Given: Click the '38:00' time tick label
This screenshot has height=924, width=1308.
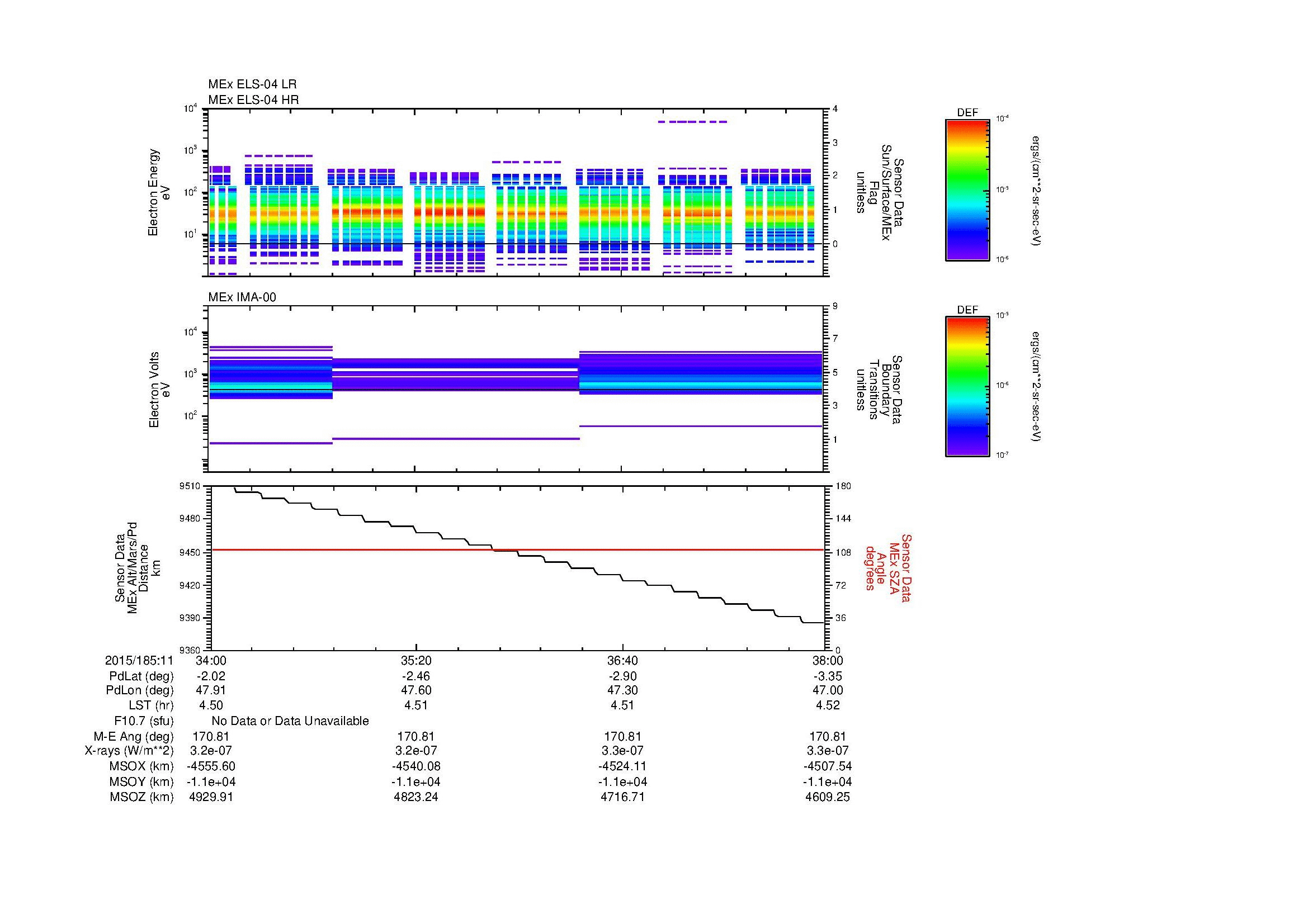Looking at the screenshot, I should [x=827, y=660].
